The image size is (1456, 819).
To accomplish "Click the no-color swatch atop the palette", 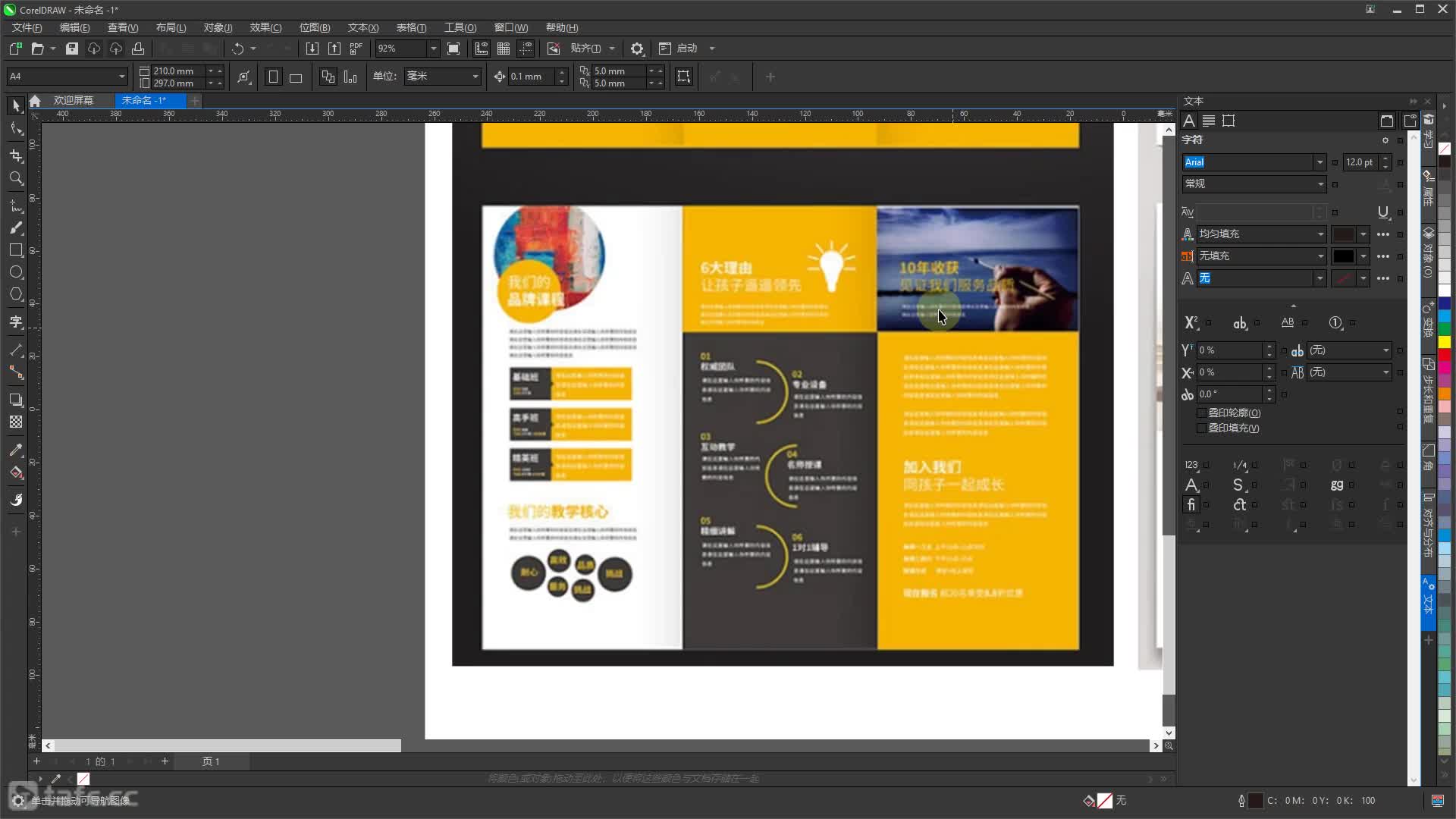I will [x=1445, y=149].
